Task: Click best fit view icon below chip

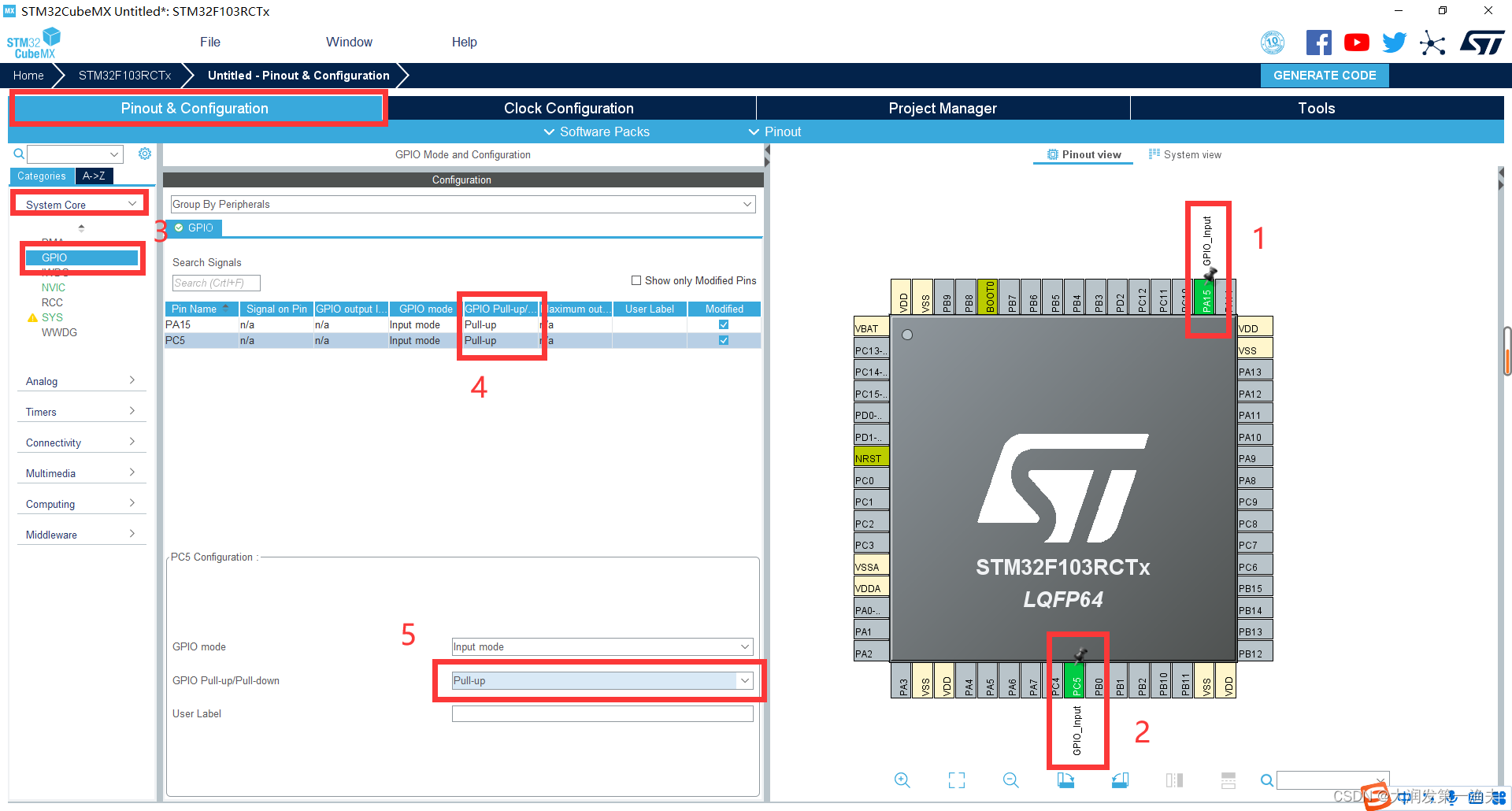Action: tap(957, 780)
